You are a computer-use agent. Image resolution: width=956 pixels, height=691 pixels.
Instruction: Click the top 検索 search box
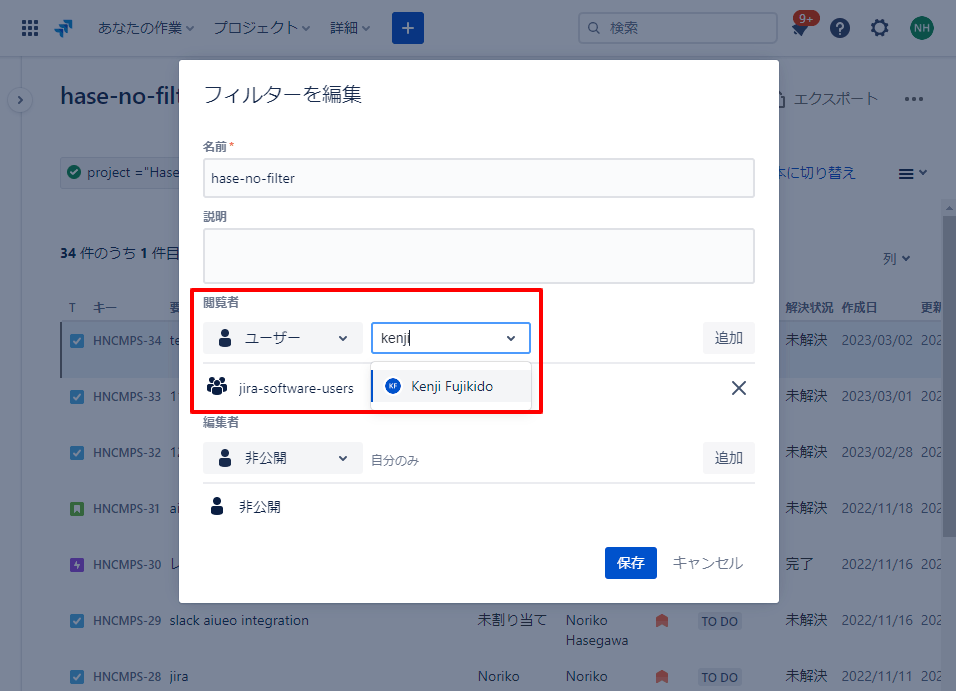[677, 28]
